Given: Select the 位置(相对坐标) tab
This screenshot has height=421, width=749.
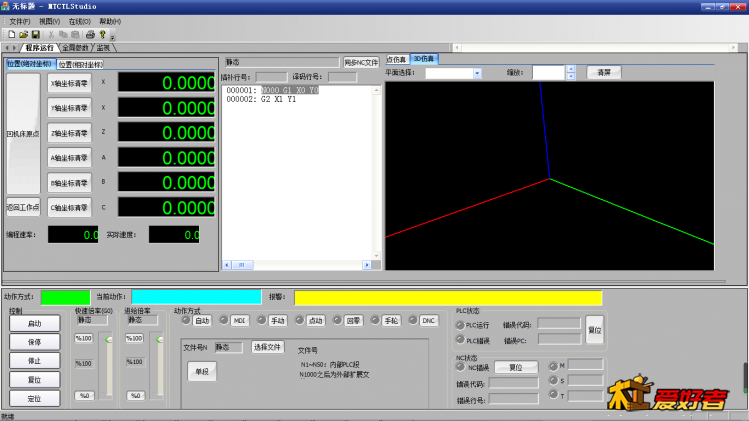Looking at the screenshot, I should tap(81, 65).
